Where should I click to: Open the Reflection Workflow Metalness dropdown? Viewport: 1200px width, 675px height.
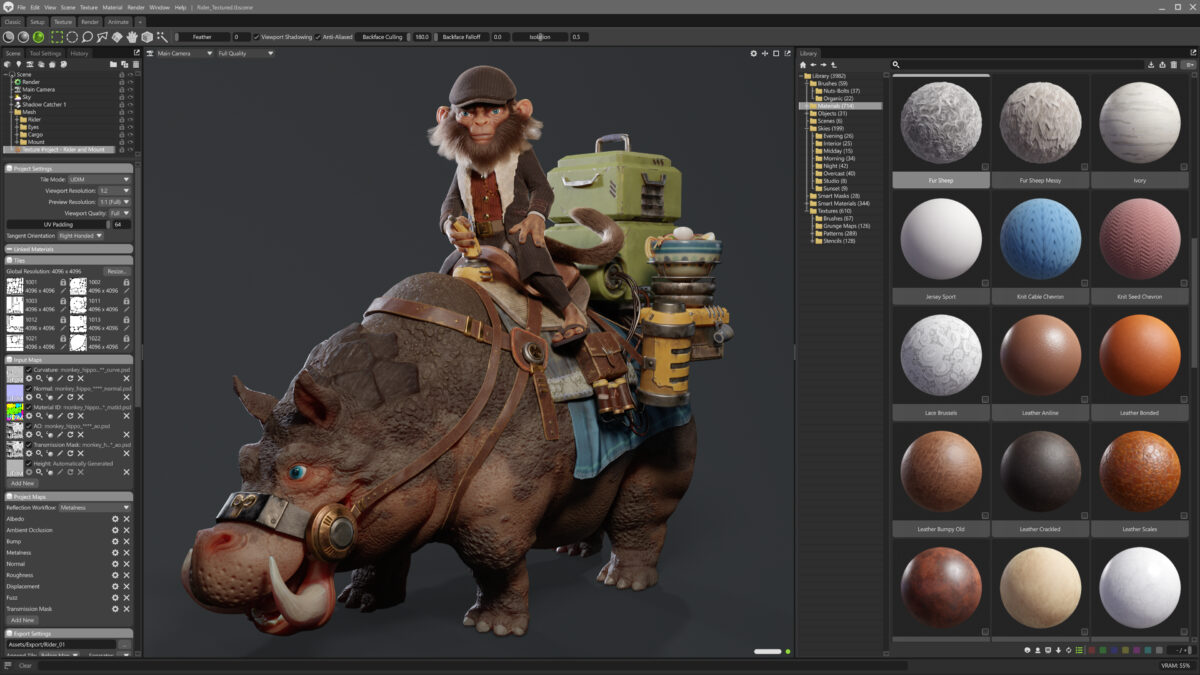[x=93, y=508]
